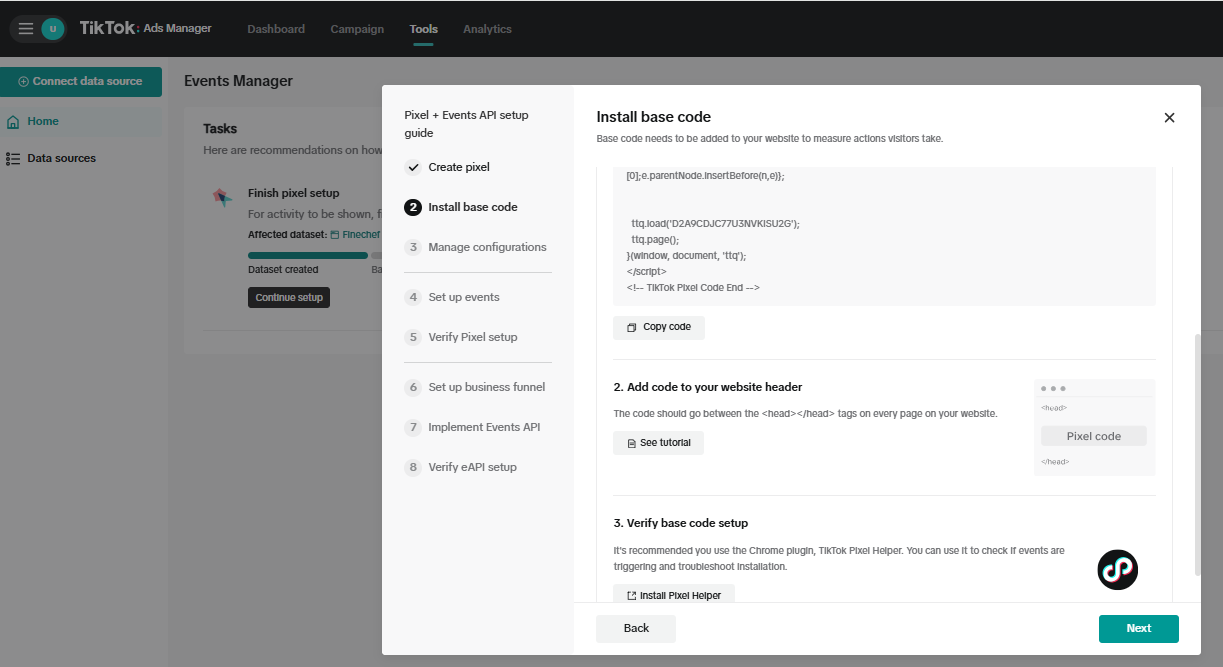Image resolution: width=1223 pixels, height=667 pixels.
Task: Click the Events Manager page title
Action: [238, 81]
